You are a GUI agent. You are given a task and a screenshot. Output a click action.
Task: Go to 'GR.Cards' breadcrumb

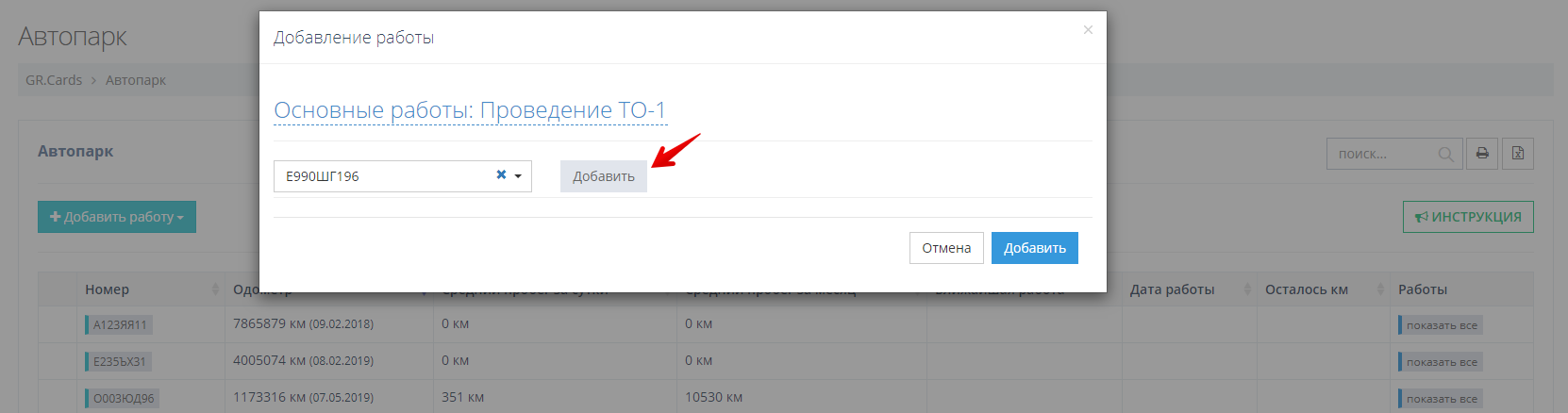point(54,80)
